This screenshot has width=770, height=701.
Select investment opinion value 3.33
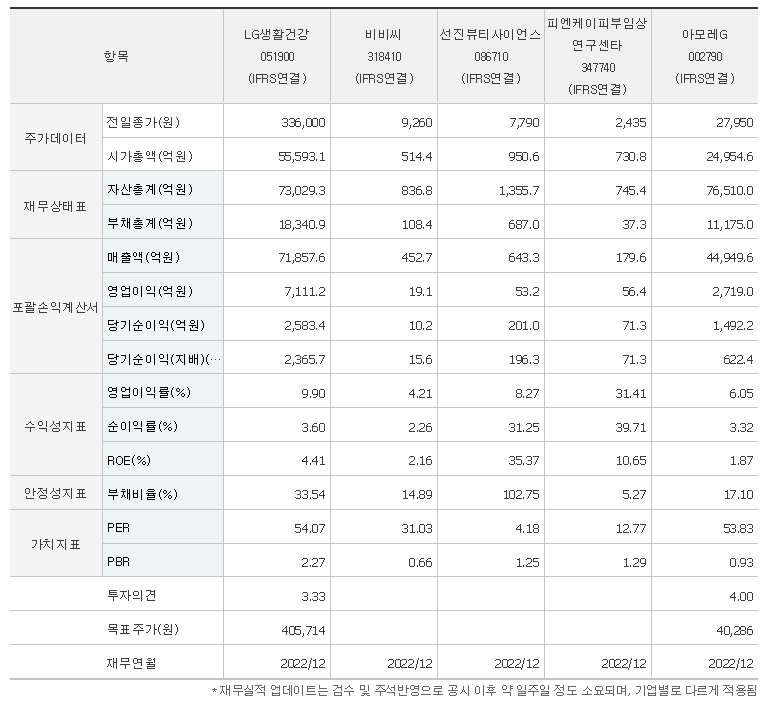pyautogui.click(x=313, y=596)
